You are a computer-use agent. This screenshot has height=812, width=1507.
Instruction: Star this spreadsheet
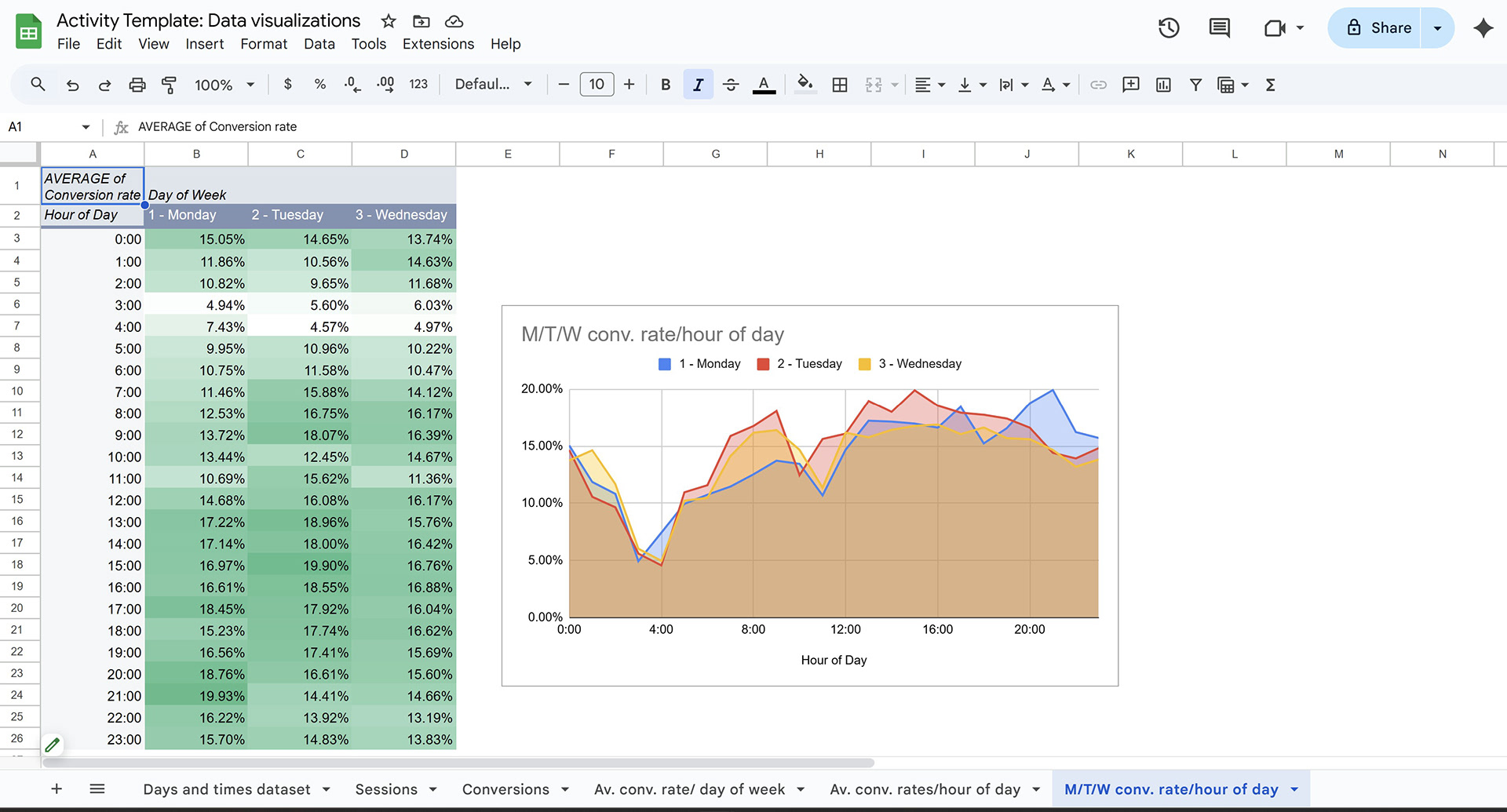tap(388, 21)
